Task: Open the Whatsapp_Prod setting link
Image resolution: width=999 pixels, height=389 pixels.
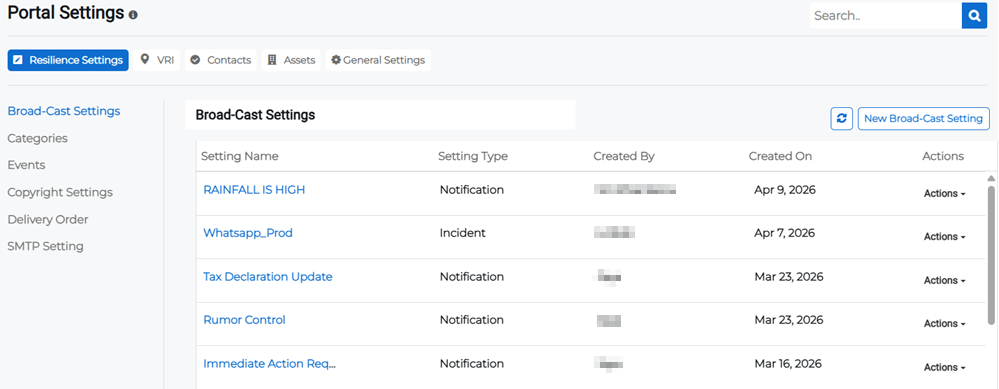Action: 248,233
